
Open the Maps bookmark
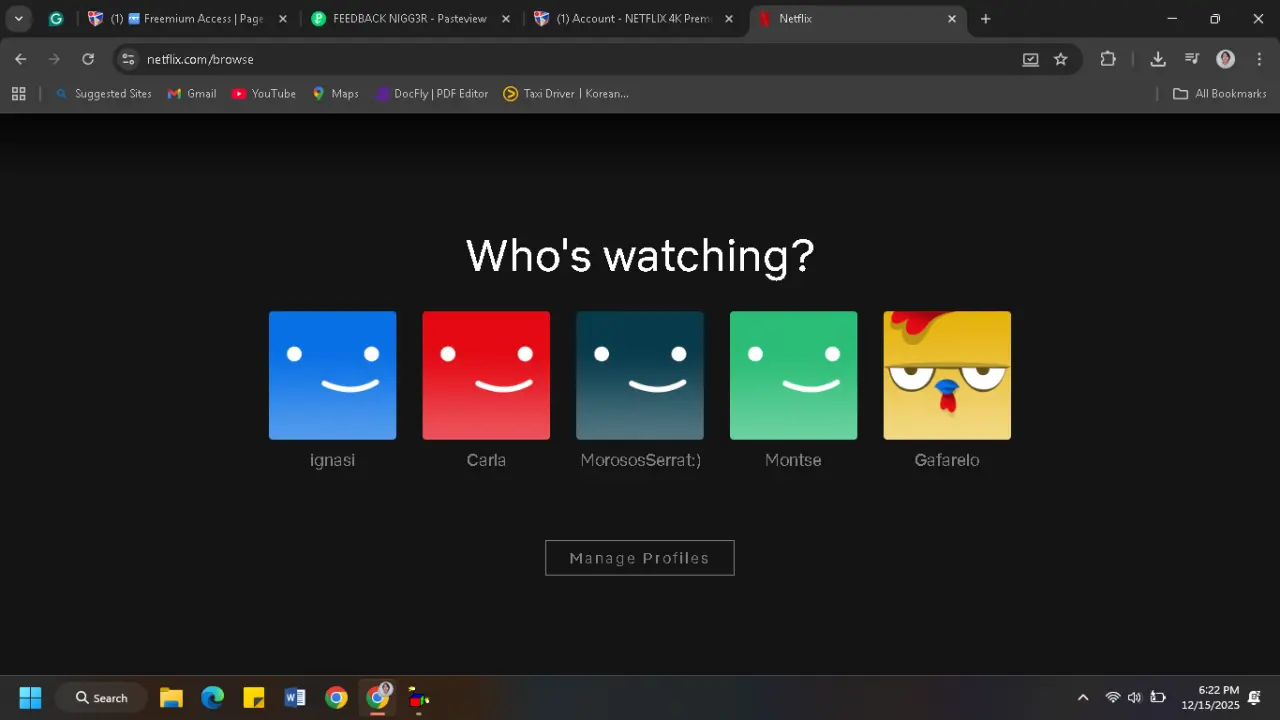point(335,93)
